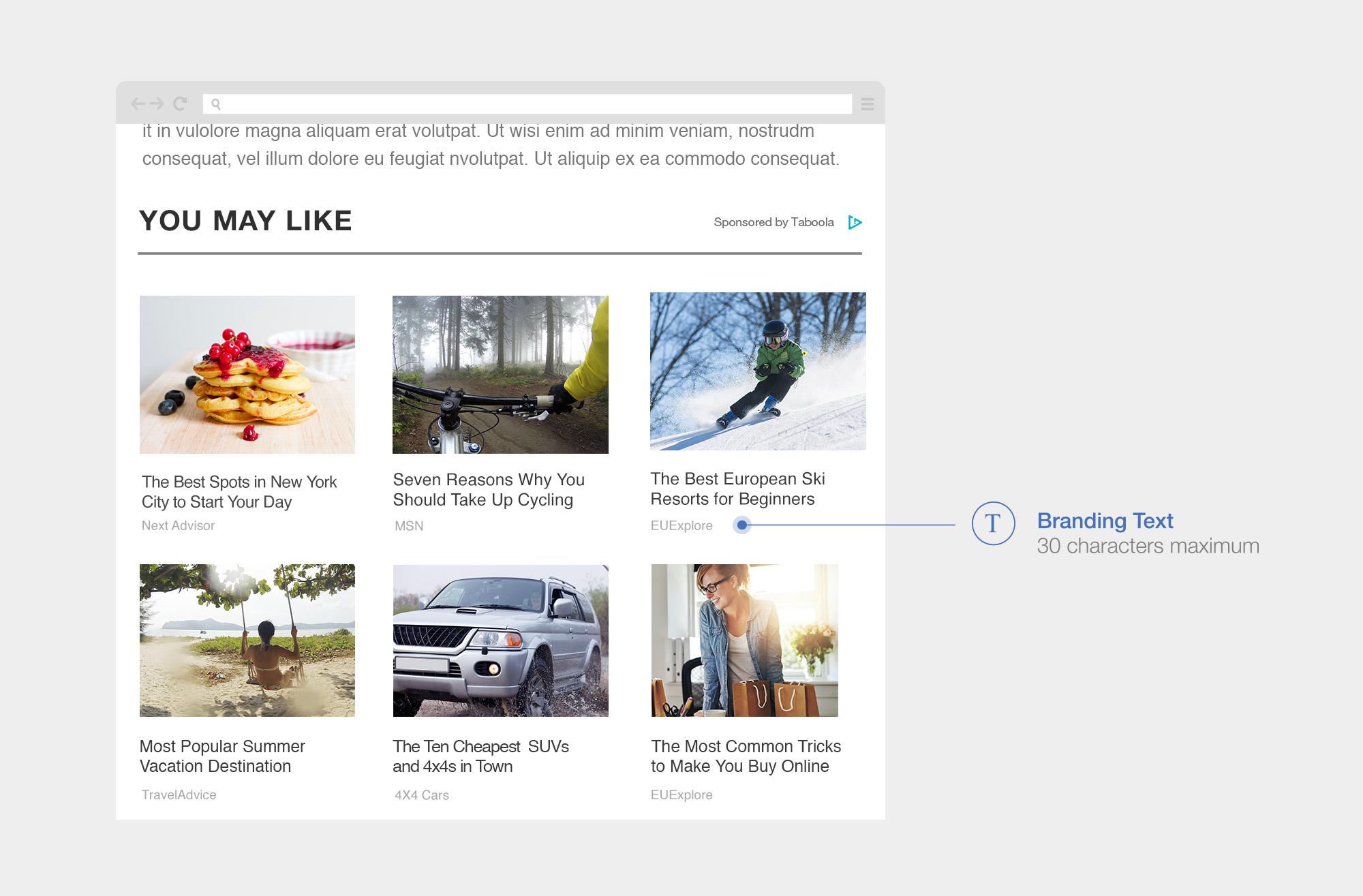This screenshot has width=1363, height=896.
Task: Open the browser hamburger menu
Action: [x=868, y=104]
